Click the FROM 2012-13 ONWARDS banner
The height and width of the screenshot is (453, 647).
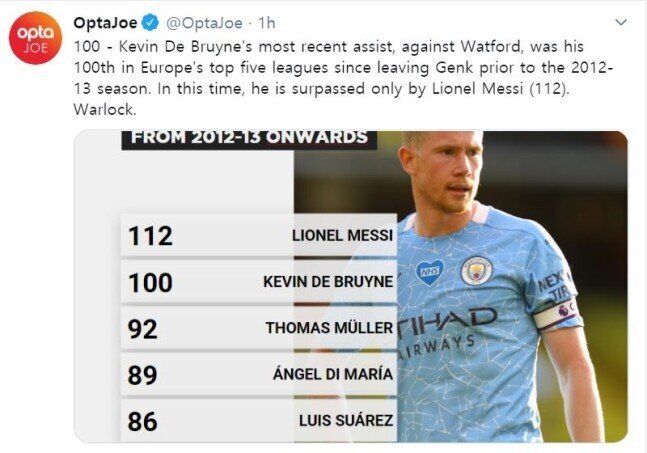249,139
